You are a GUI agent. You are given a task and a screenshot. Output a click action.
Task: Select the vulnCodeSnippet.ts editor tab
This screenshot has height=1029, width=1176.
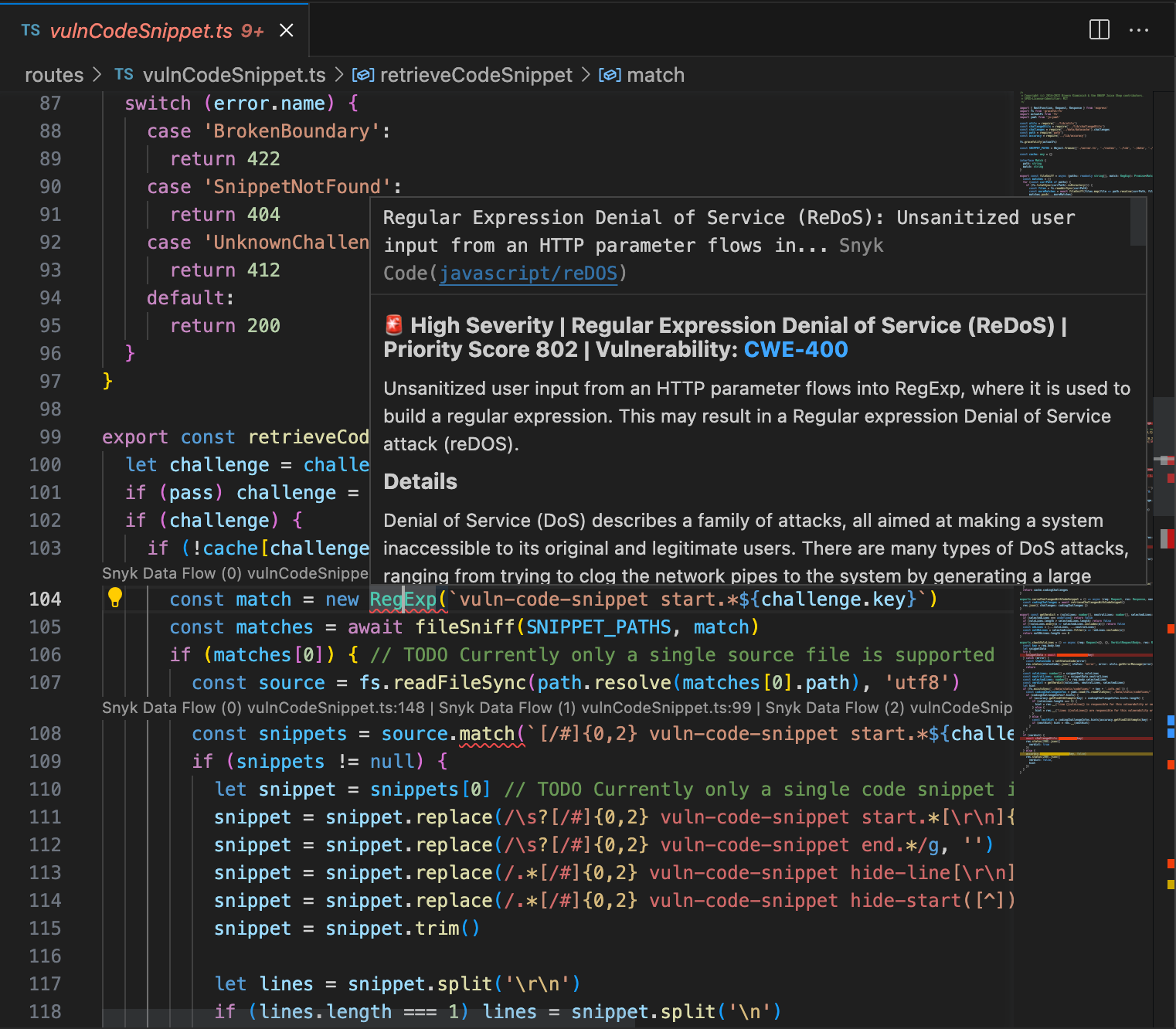pyautogui.click(x=143, y=31)
